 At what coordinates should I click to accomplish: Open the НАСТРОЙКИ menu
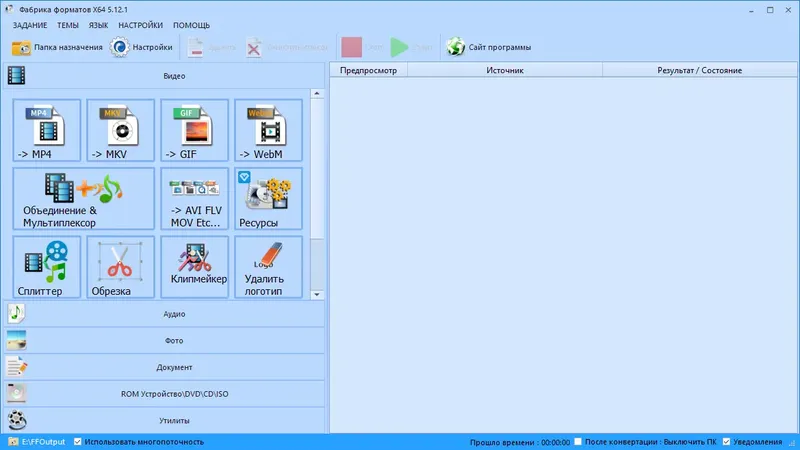pos(140,25)
